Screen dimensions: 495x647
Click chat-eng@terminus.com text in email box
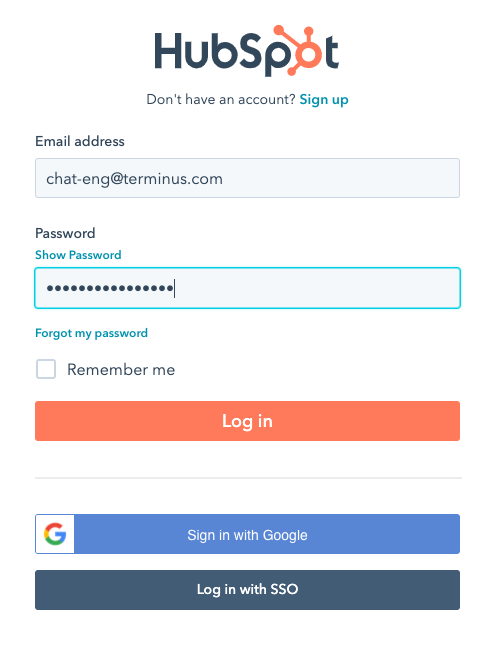coord(134,179)
